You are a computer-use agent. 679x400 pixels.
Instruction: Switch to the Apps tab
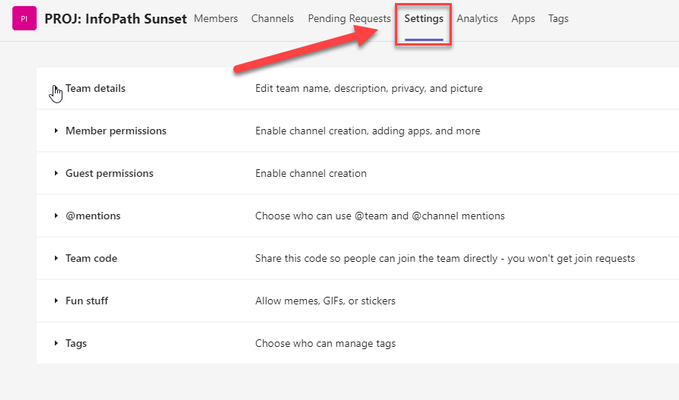pyautogui.click(x=523, y=19)
